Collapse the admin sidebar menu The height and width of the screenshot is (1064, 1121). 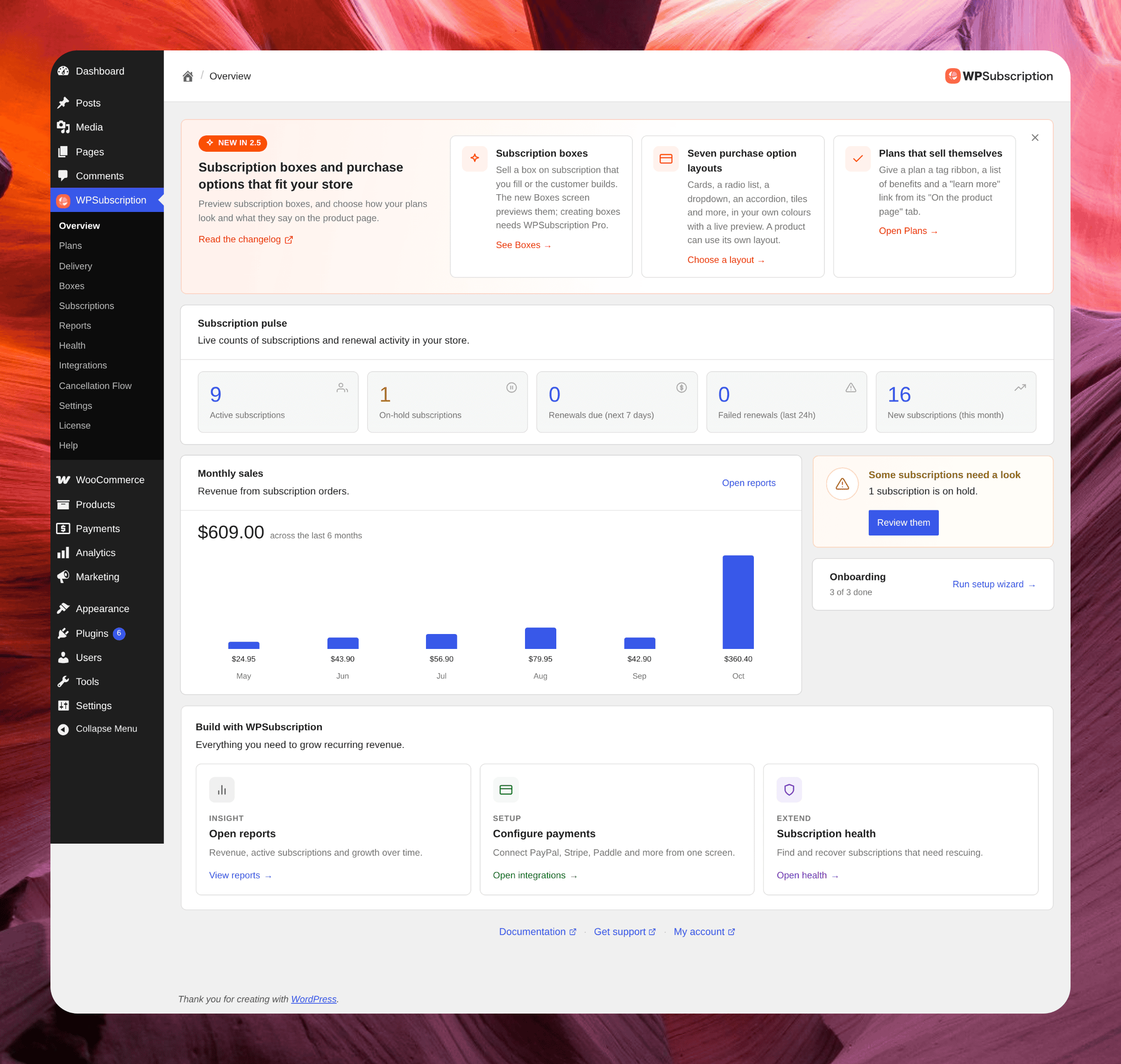(107, 729)
